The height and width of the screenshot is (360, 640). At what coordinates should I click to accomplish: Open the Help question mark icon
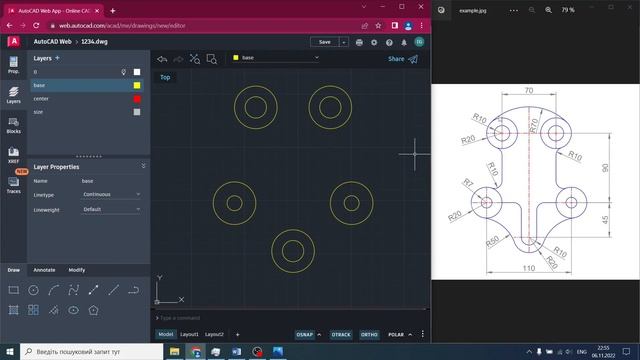(389, 42)
